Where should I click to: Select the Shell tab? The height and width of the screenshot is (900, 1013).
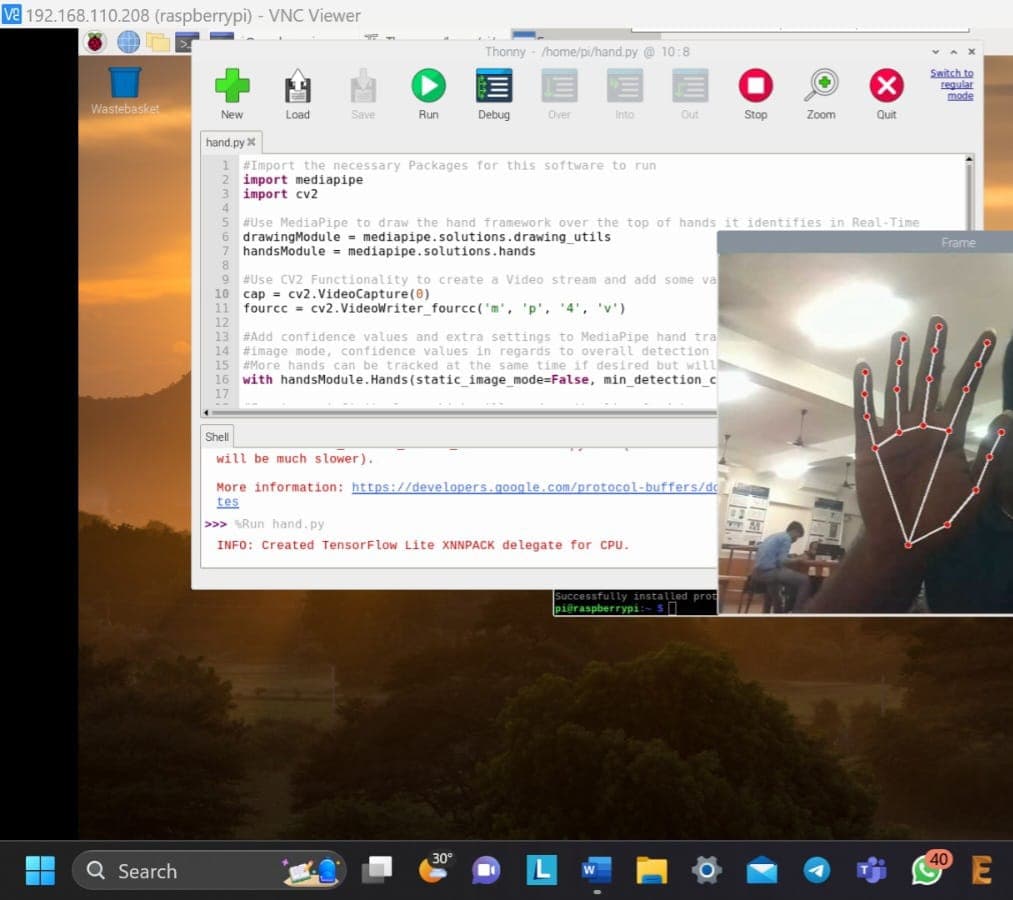click(x=217, y=437)
